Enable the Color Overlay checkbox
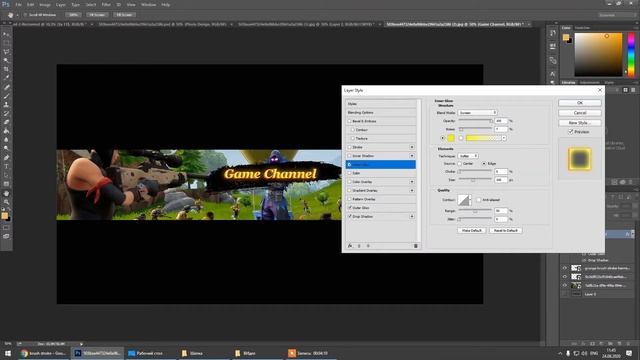Image resolution: width=640 pixels, height=360 pixels. coord(349,182)
